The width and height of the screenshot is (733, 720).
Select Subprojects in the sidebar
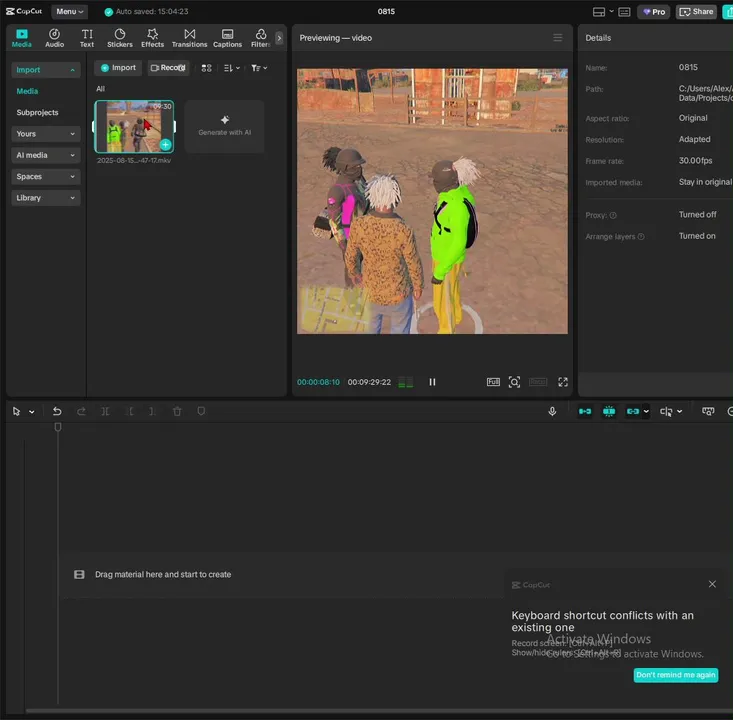coord(37,112)
